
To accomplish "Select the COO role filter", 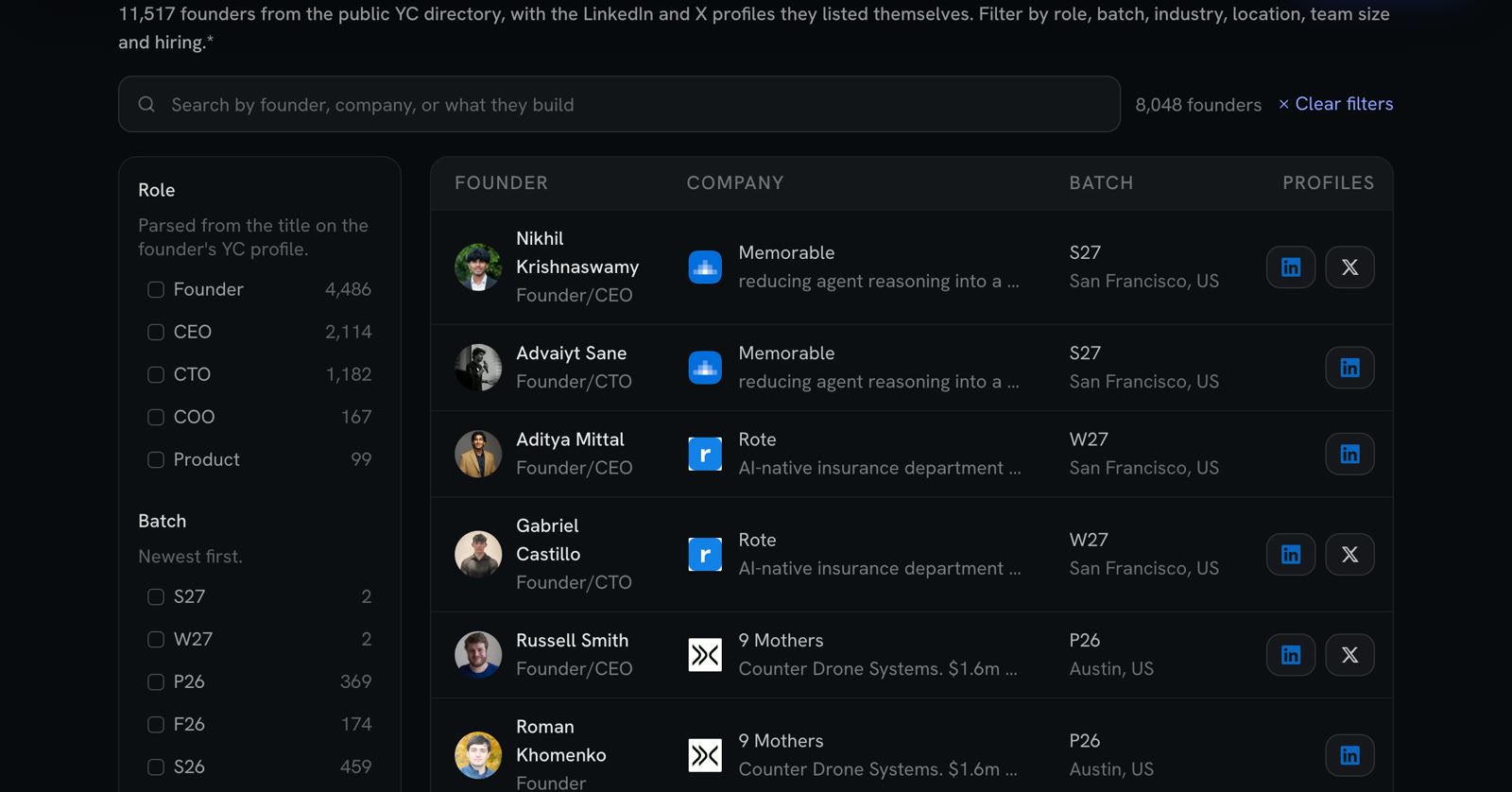I will [x=156, y=418].
